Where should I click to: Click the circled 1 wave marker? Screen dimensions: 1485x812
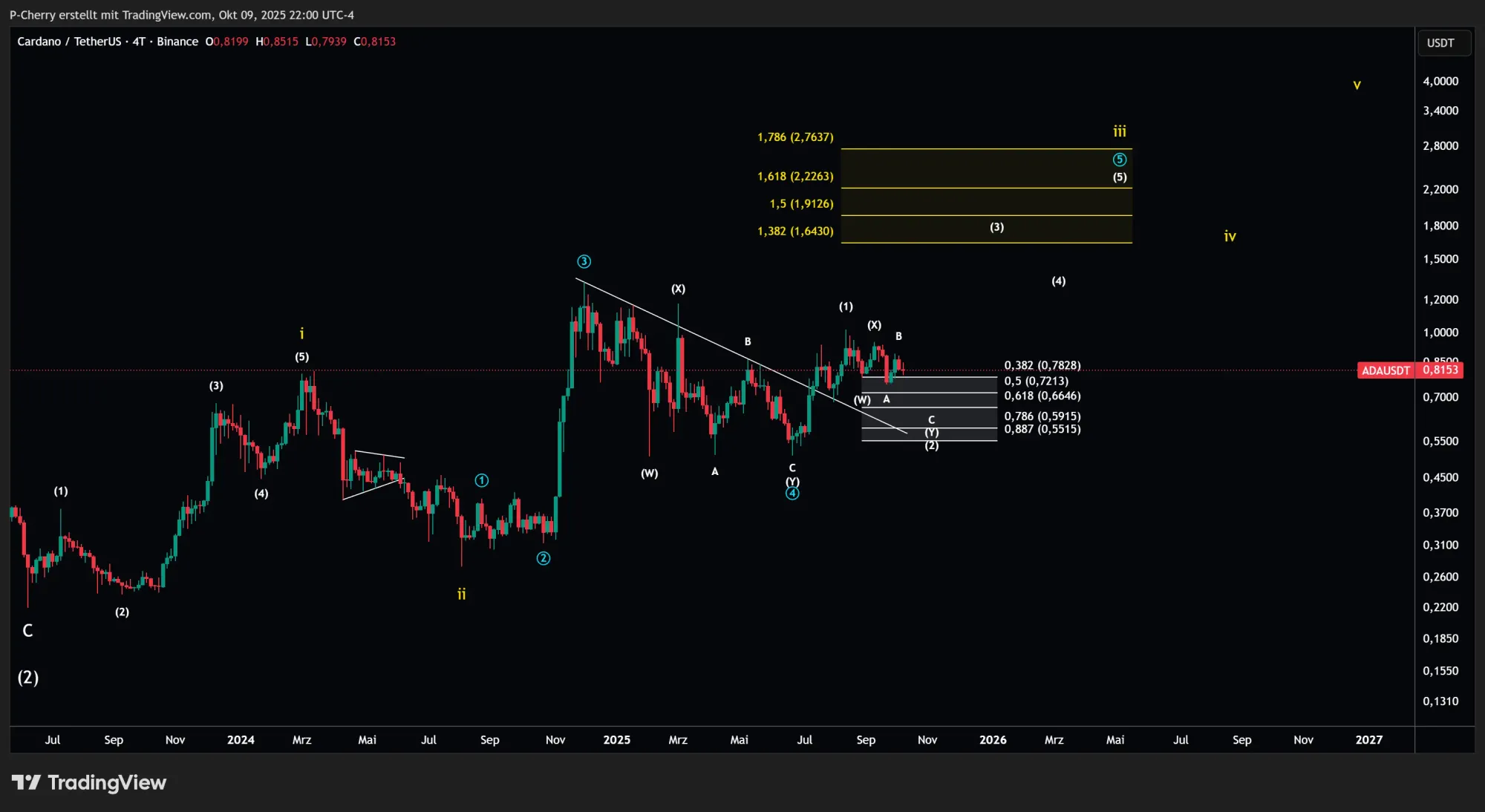point(481,480)
